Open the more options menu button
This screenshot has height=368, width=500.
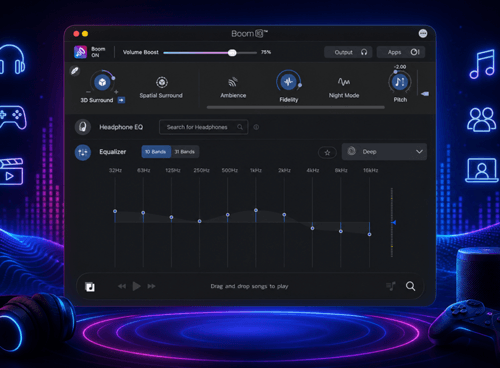pos(423,34)
